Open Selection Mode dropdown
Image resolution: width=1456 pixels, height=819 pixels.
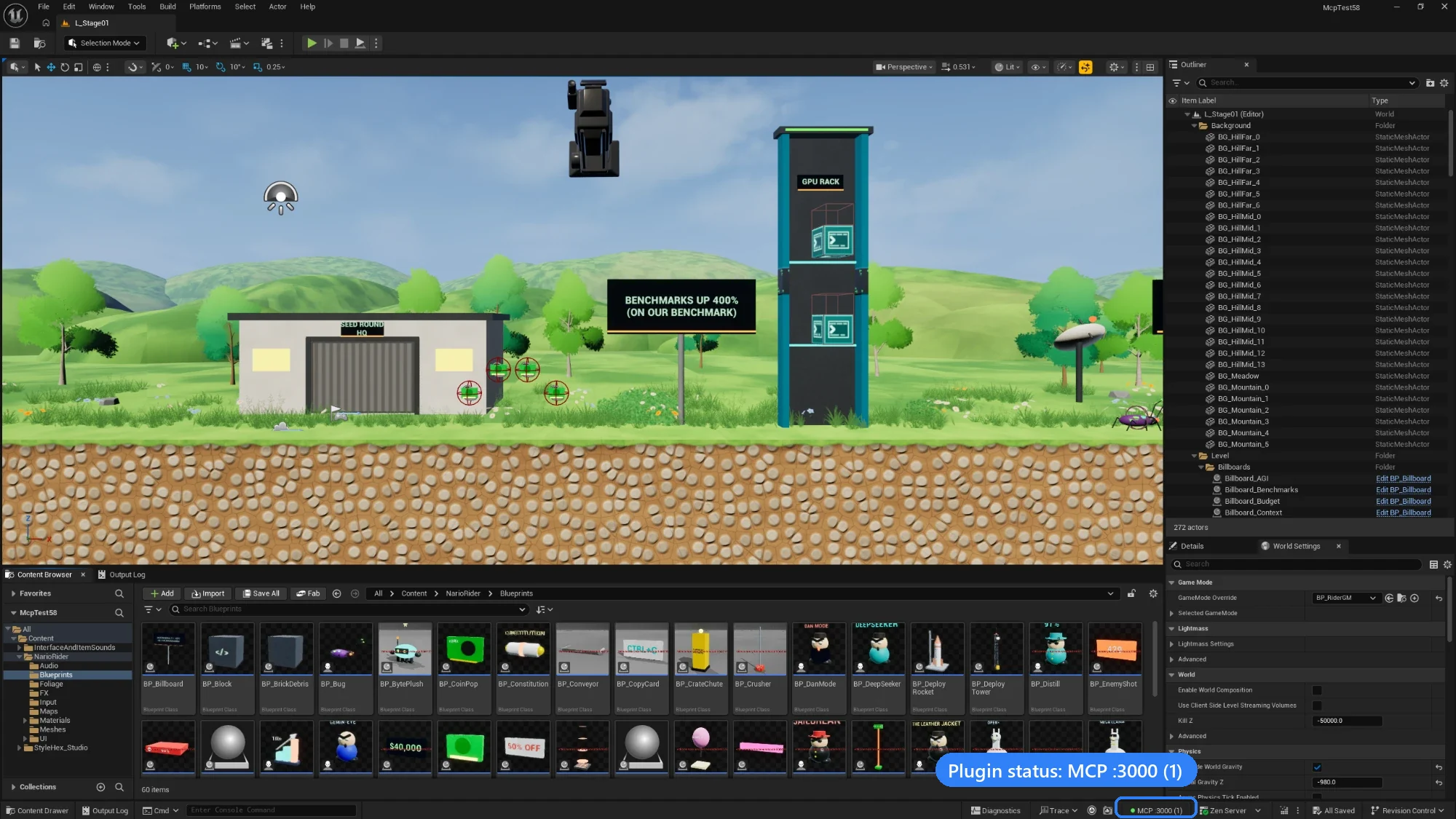click(x=104, y=43)
